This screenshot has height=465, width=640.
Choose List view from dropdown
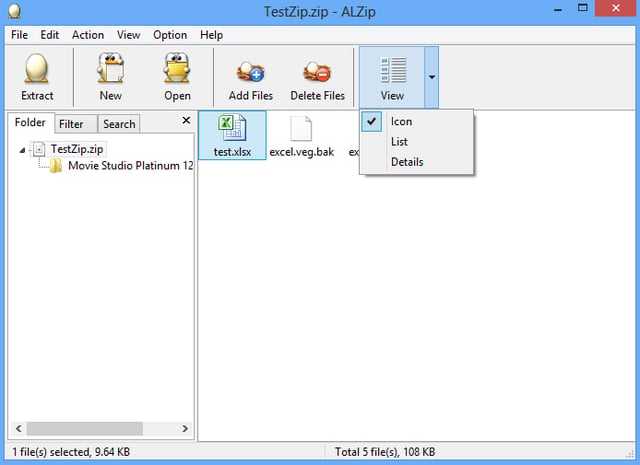416,142
